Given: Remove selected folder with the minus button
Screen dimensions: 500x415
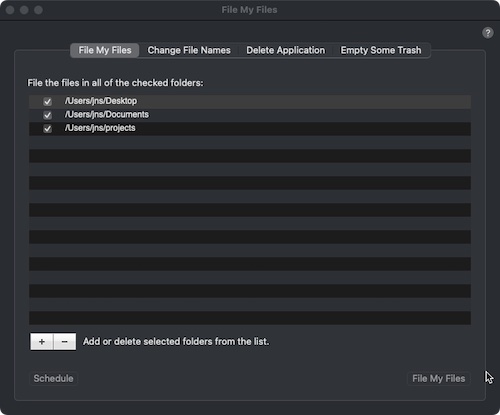Looking at the screenshot, I should (65, 342).
